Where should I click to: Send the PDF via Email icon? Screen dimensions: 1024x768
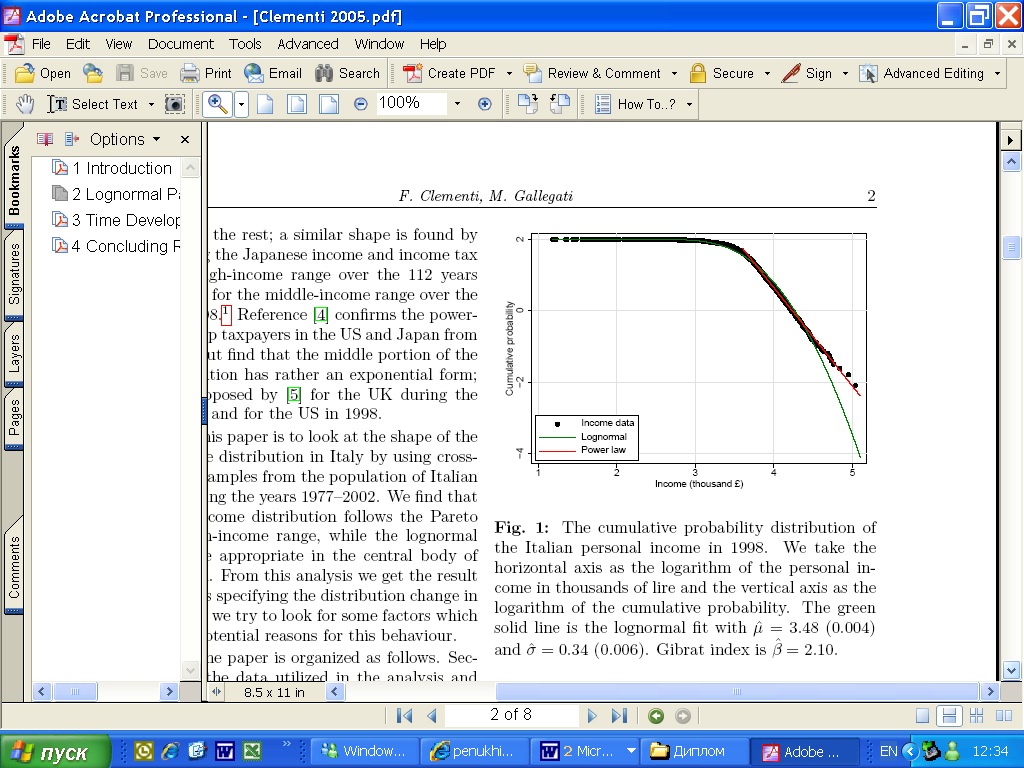tap(254, 73)
